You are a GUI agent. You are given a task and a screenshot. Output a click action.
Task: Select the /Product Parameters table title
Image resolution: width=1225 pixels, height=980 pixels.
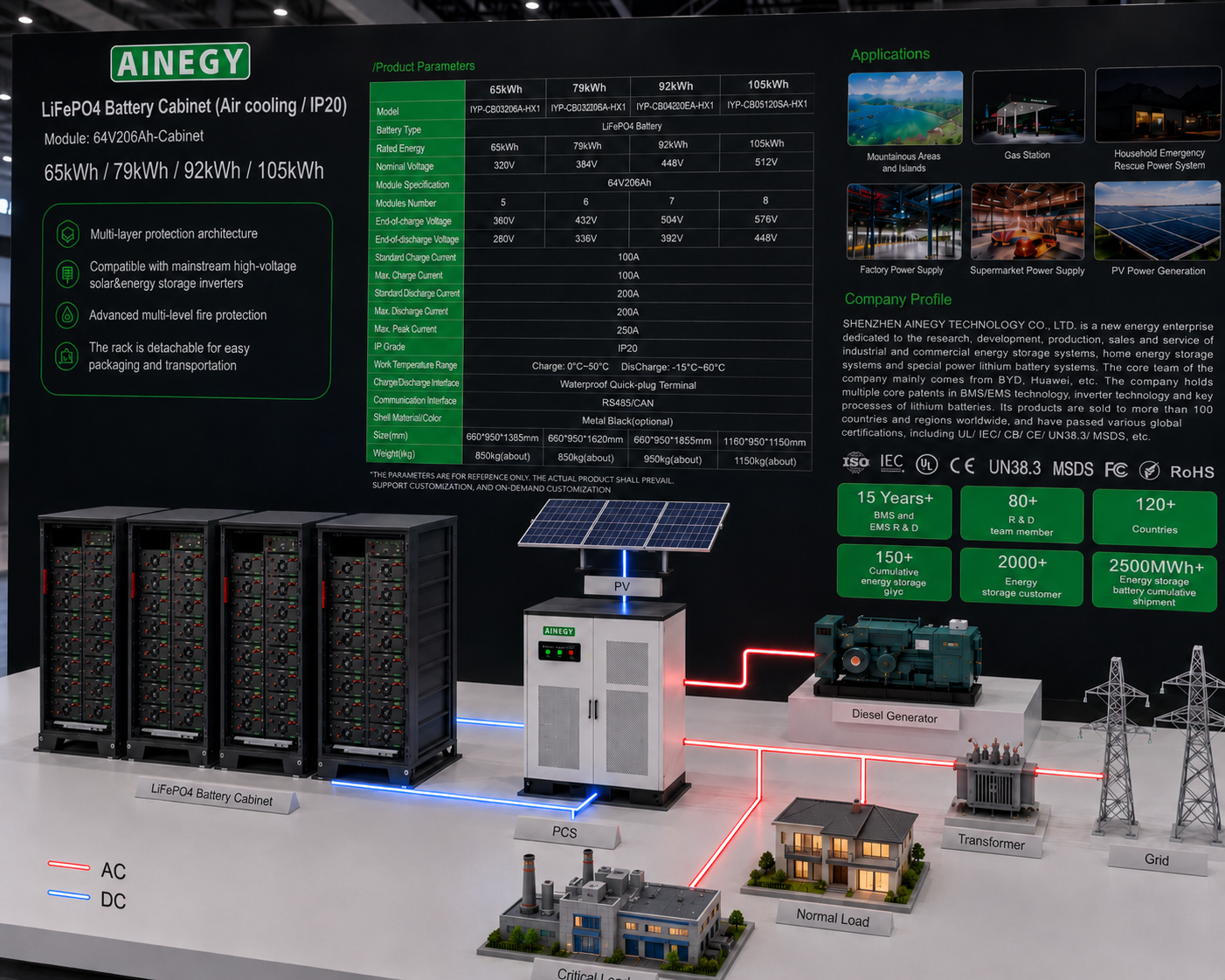coord(424,66)
